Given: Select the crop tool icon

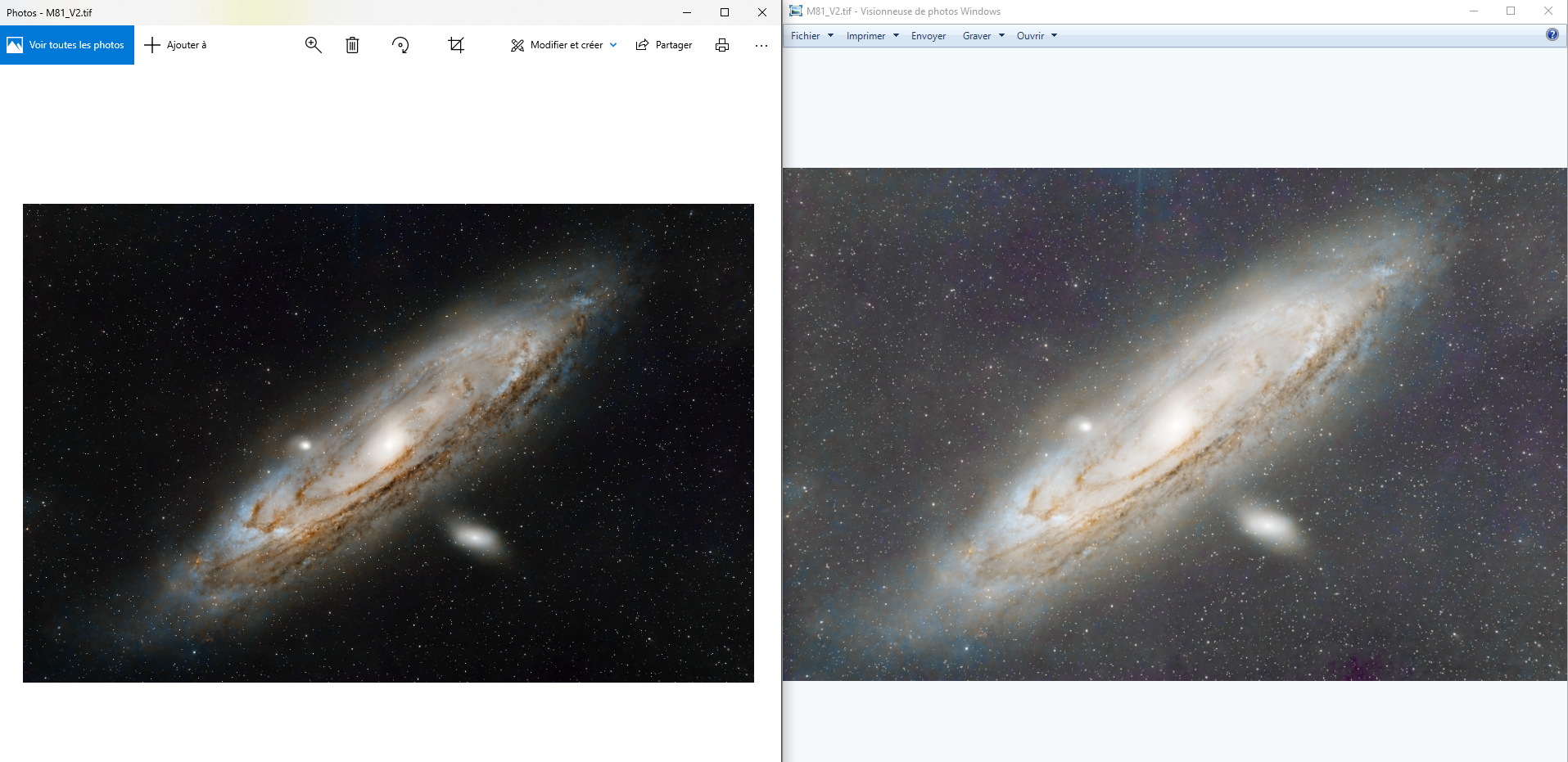Looking at the screenshot, I should 456,45.
